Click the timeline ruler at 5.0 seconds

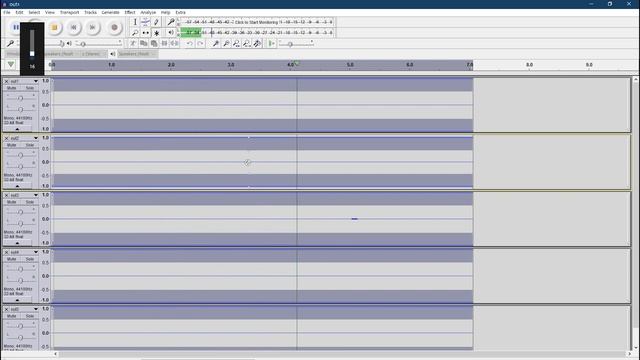(350, 65)
